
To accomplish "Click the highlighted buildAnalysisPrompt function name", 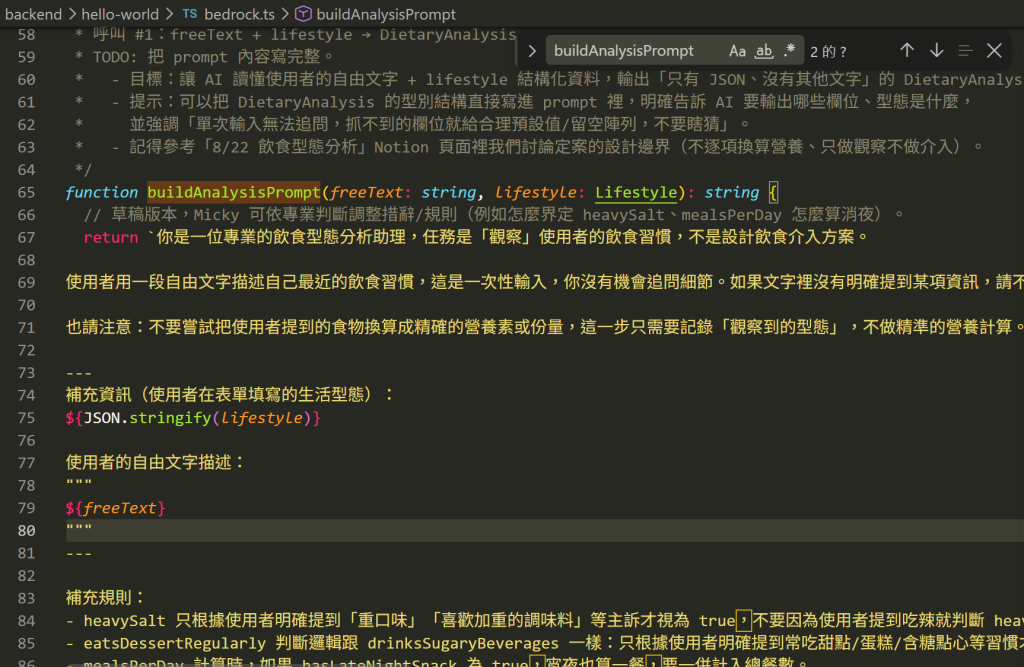I will (x=233, y=192).
